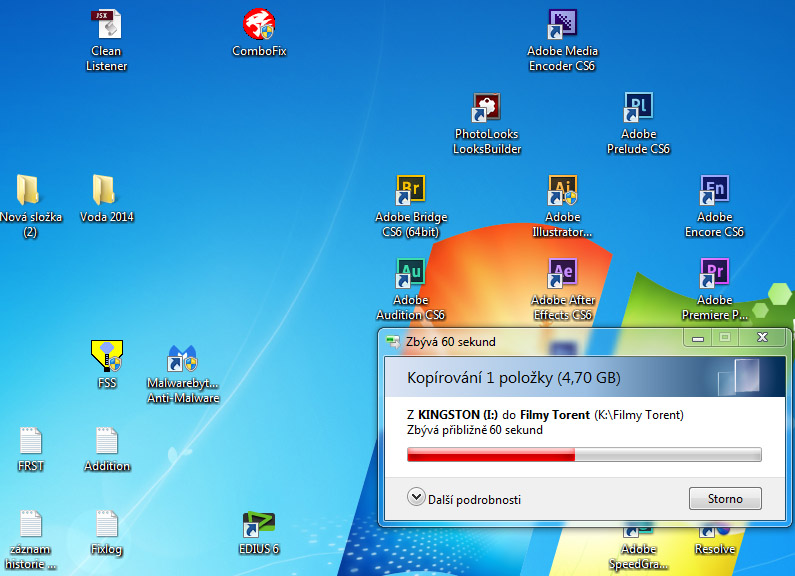Screen dimensions: 795x576
Task: Select the Fixlog text file
Action: pyautogui.click(x=106, y=523)
